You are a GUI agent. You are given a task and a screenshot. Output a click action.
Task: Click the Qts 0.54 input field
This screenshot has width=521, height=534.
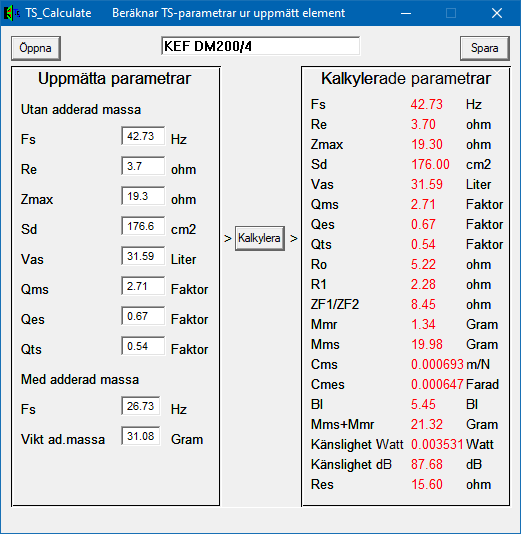[143, 346]
